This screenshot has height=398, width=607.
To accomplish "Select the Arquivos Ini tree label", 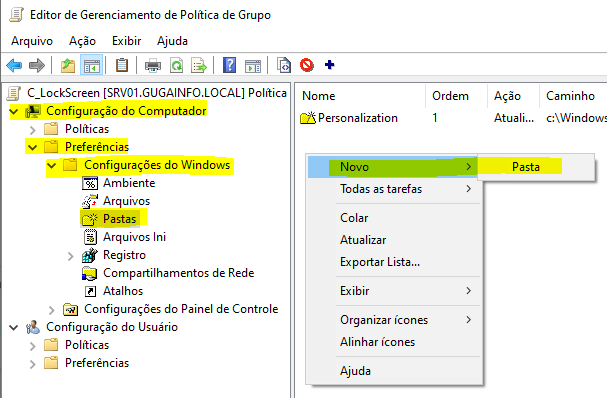I will [134, 237].
